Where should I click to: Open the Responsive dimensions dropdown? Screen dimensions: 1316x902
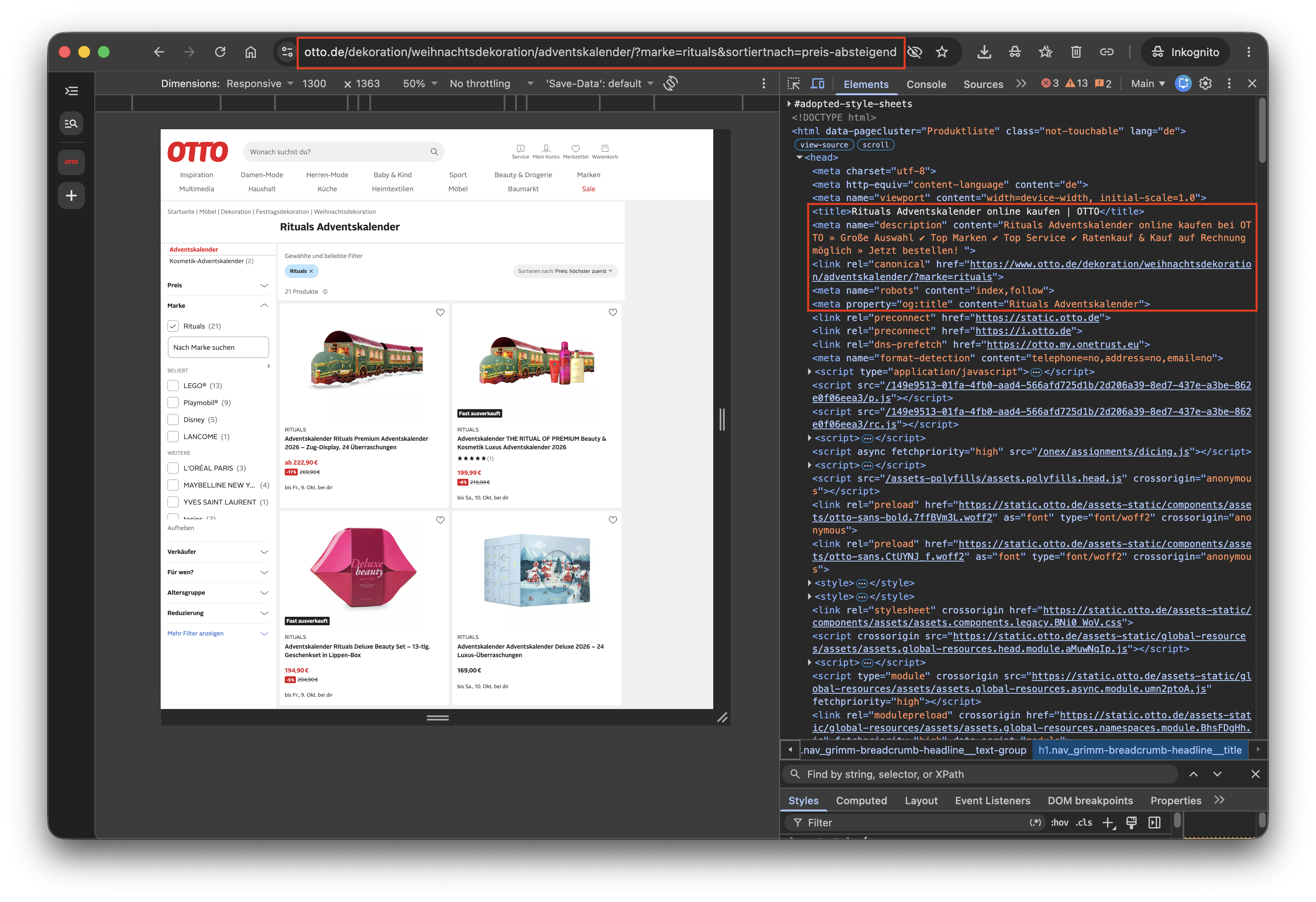260,84
